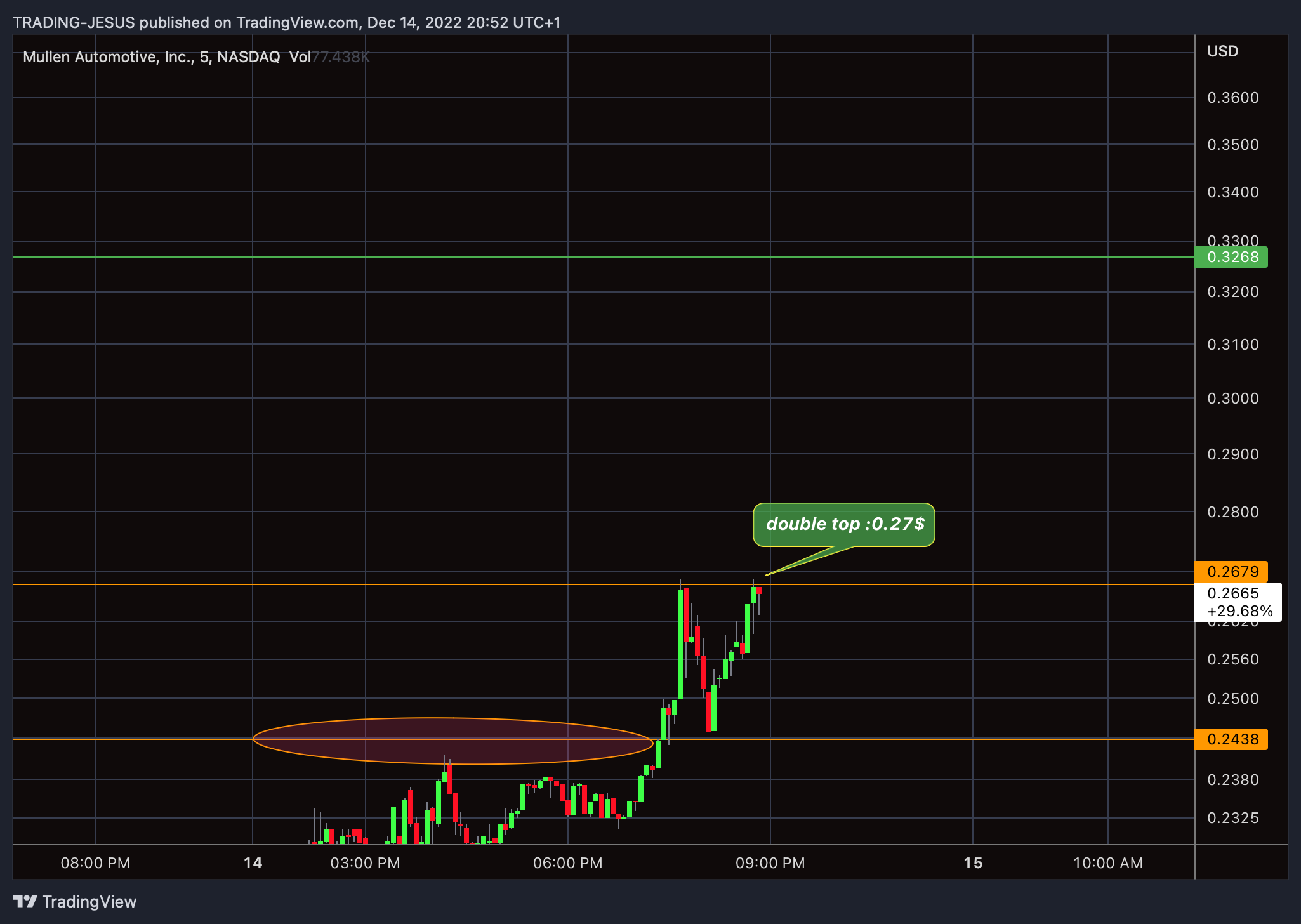Click the TradingView logo icon

[25, 901]
